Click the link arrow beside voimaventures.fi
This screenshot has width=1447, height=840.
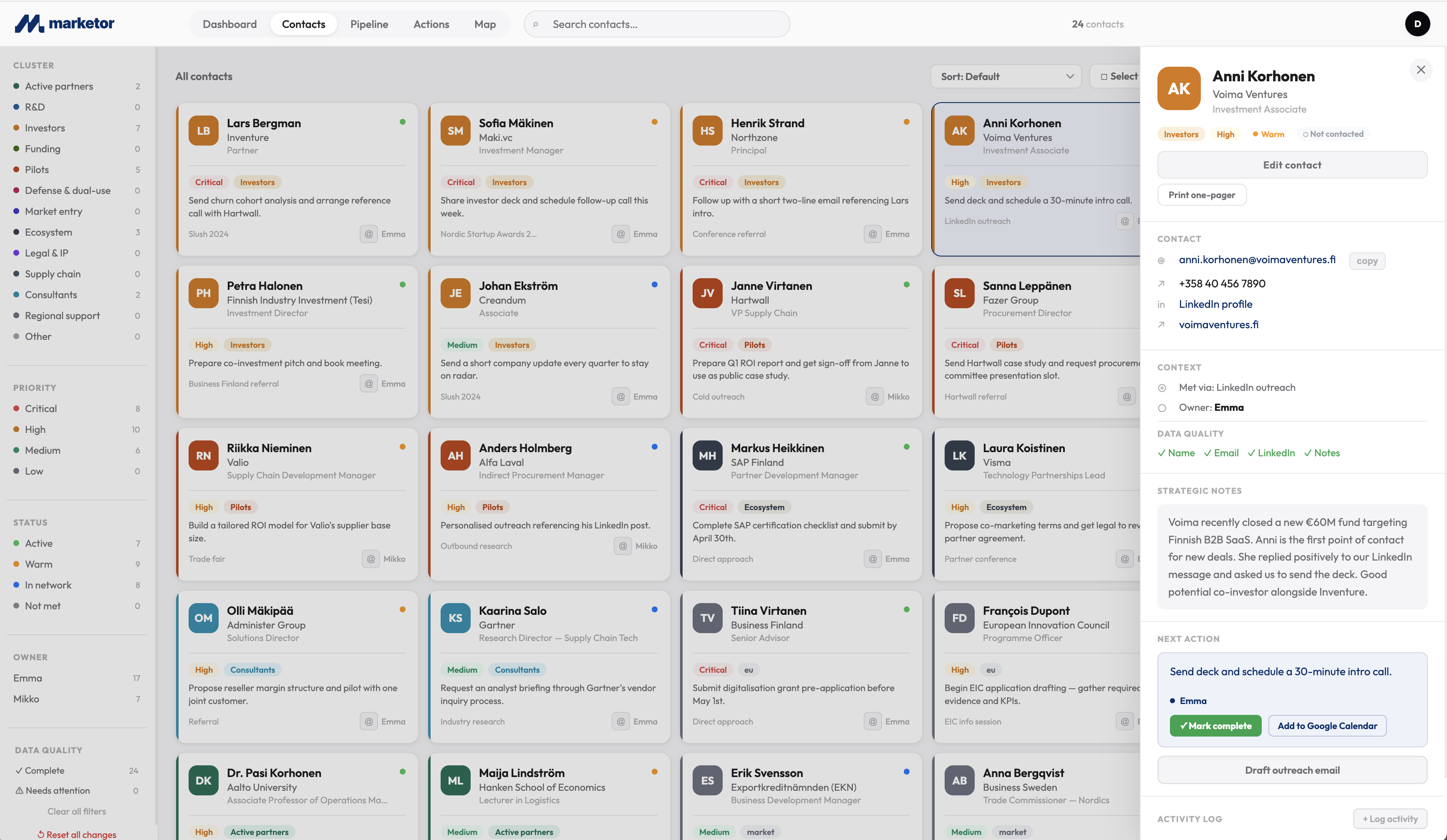click(x=1162, y=325)
